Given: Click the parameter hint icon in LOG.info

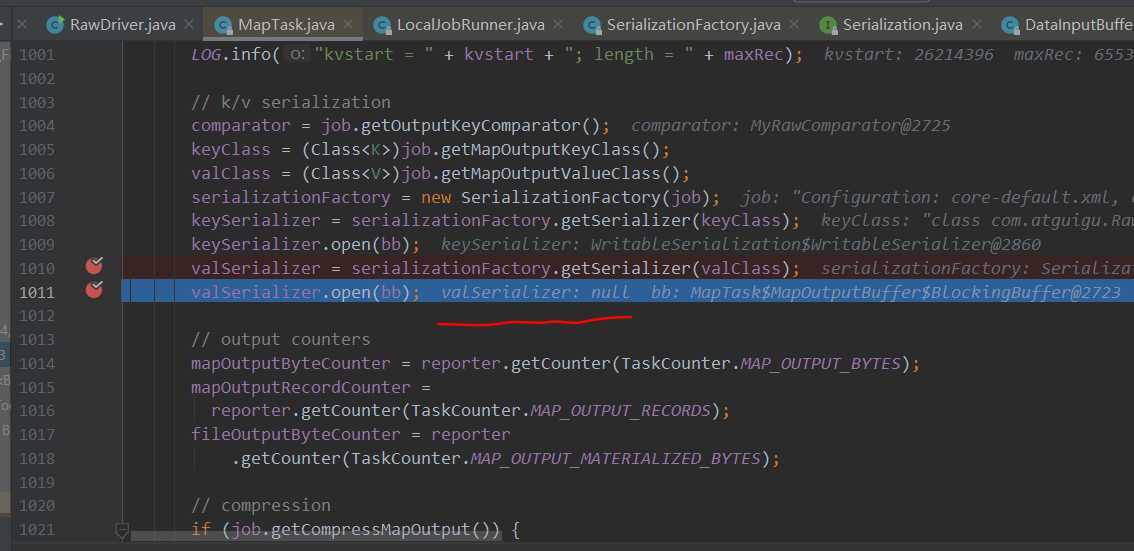Looking at the screenshot, I should point(297,54).
